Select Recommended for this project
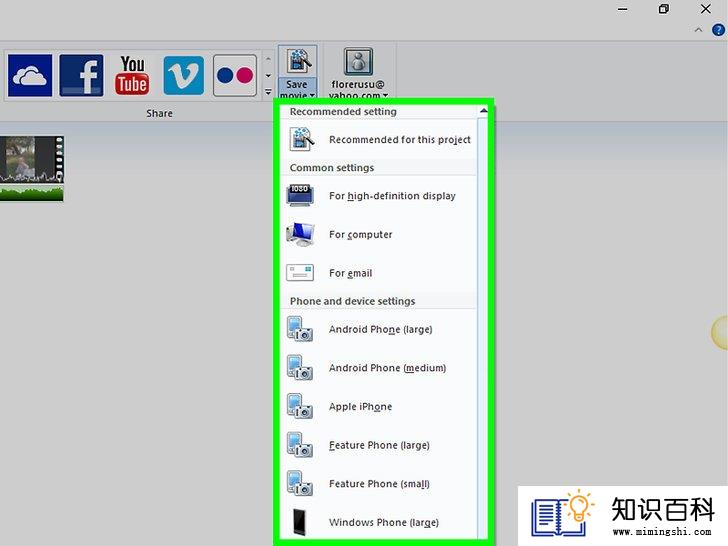Screen dimensions: 728x546 [x=378, y=139]
